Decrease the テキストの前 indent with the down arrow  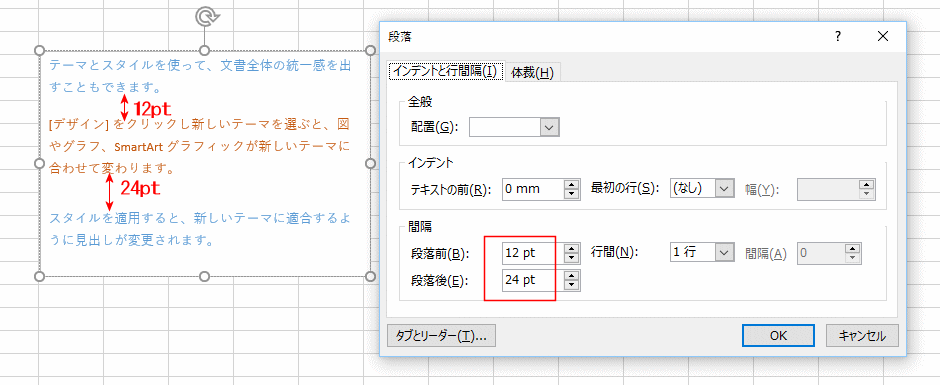click(573, 194)
